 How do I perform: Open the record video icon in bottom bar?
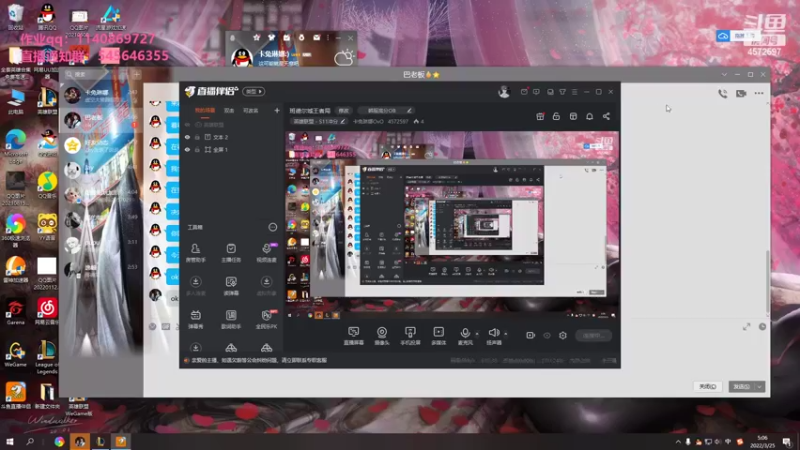pyautogui.click(x=531, y=336)
